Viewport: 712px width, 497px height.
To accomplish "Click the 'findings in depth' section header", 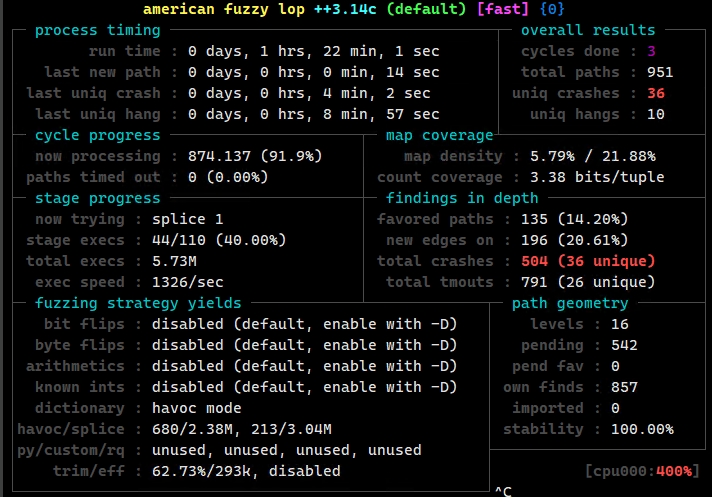I will pyautogui.click(x=462, y=198).
